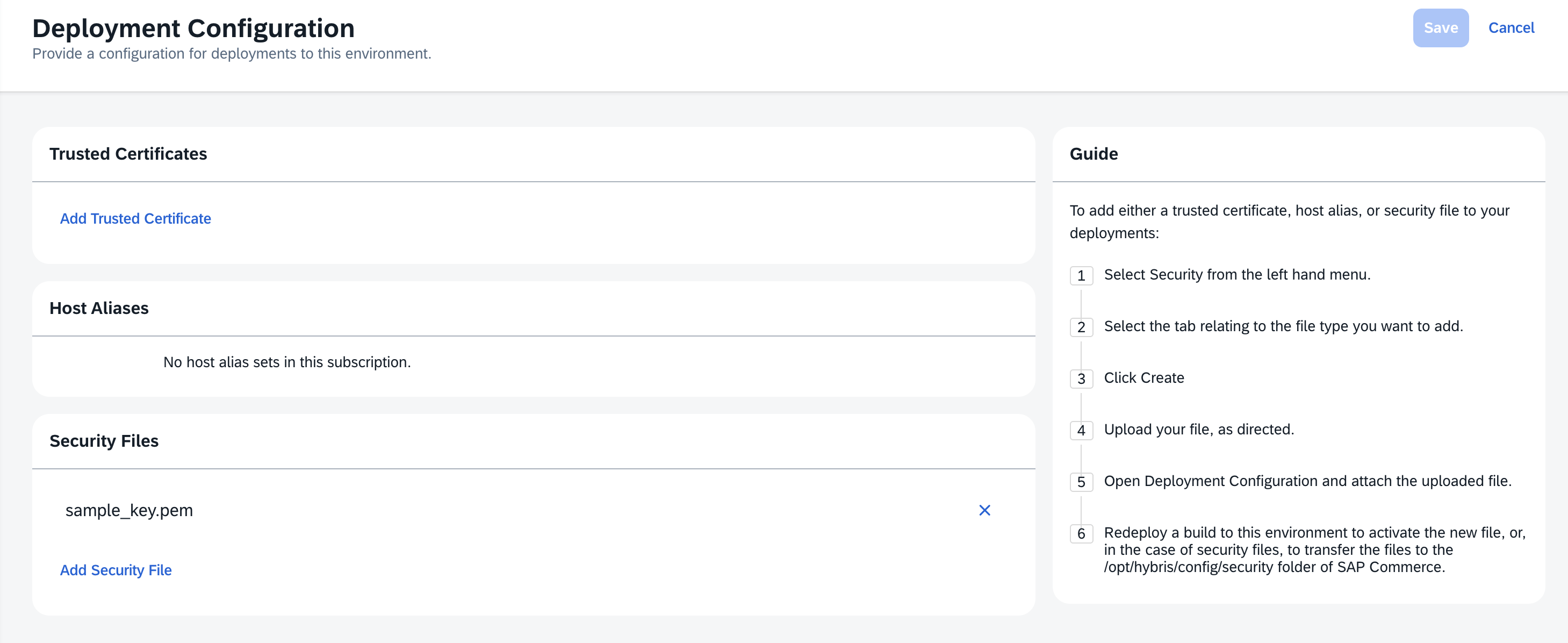Click the Deployment Configuration page title
The height and width of the screenshot is (643, 1568).
[193, 27]
